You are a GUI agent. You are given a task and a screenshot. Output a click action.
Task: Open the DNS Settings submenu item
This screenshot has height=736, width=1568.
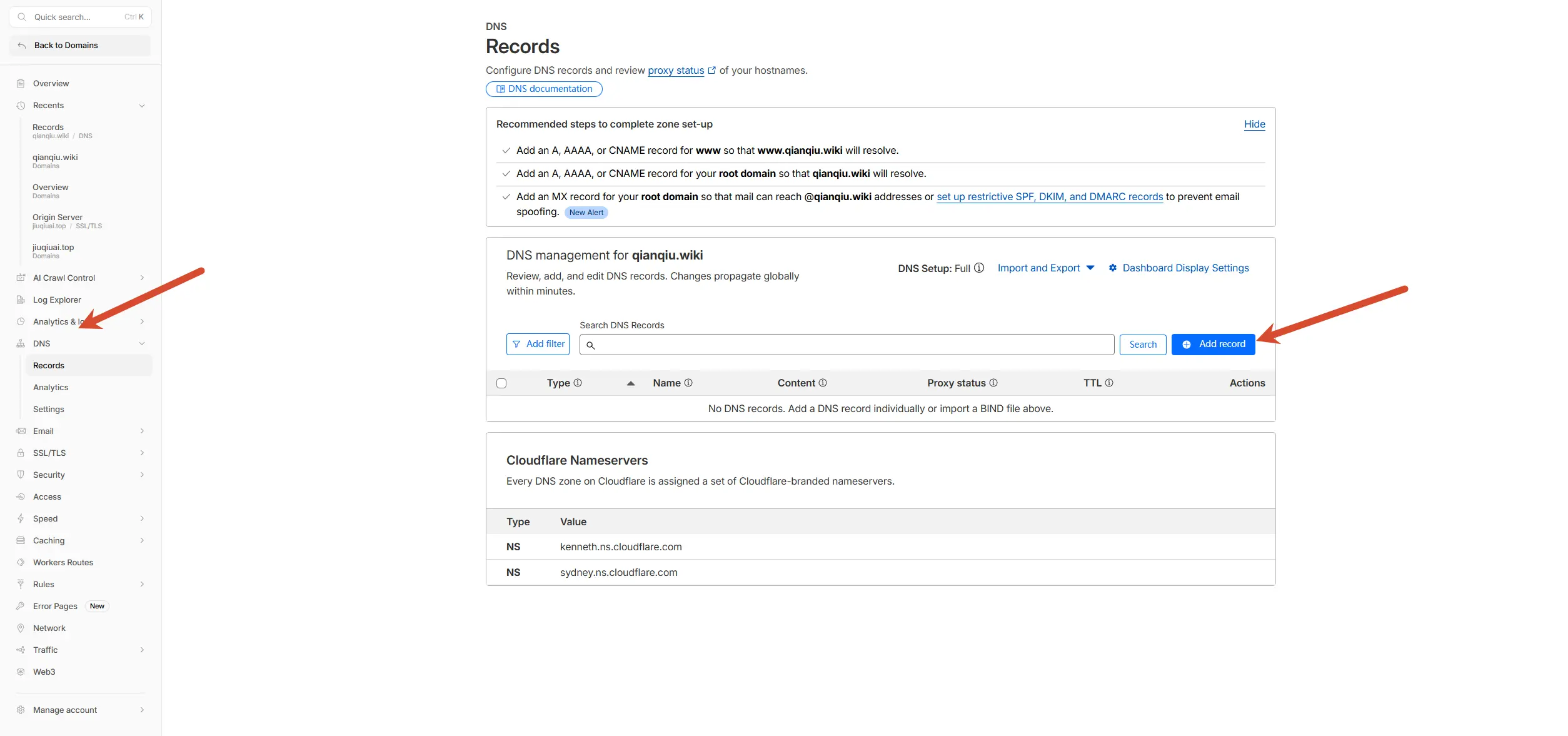pos(49,409)
